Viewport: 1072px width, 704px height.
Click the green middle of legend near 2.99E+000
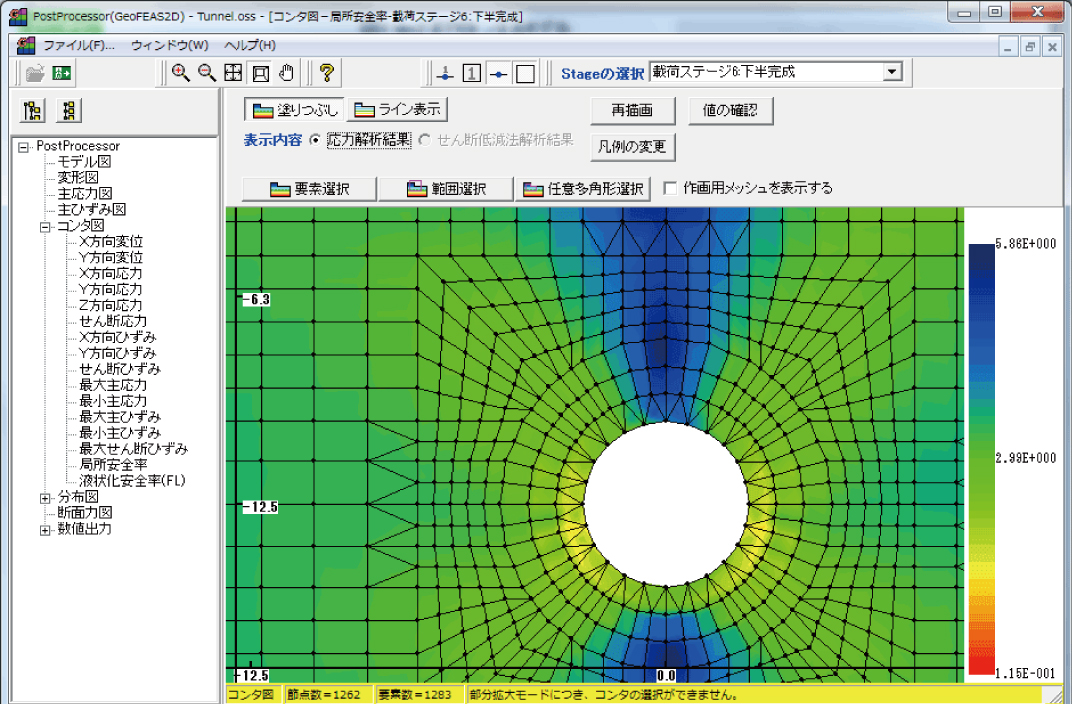[981, 458]
